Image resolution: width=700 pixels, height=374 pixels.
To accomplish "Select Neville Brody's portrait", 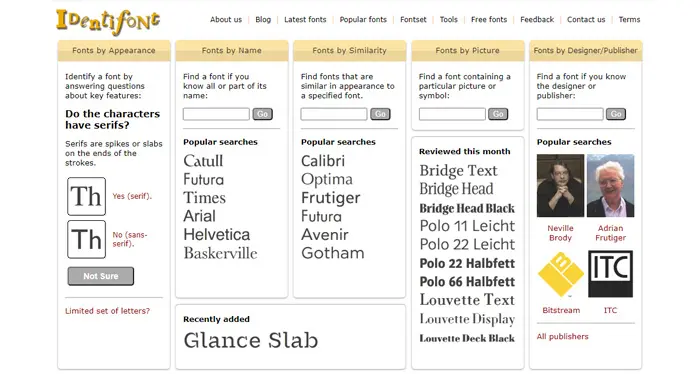I will coord(560,186).
